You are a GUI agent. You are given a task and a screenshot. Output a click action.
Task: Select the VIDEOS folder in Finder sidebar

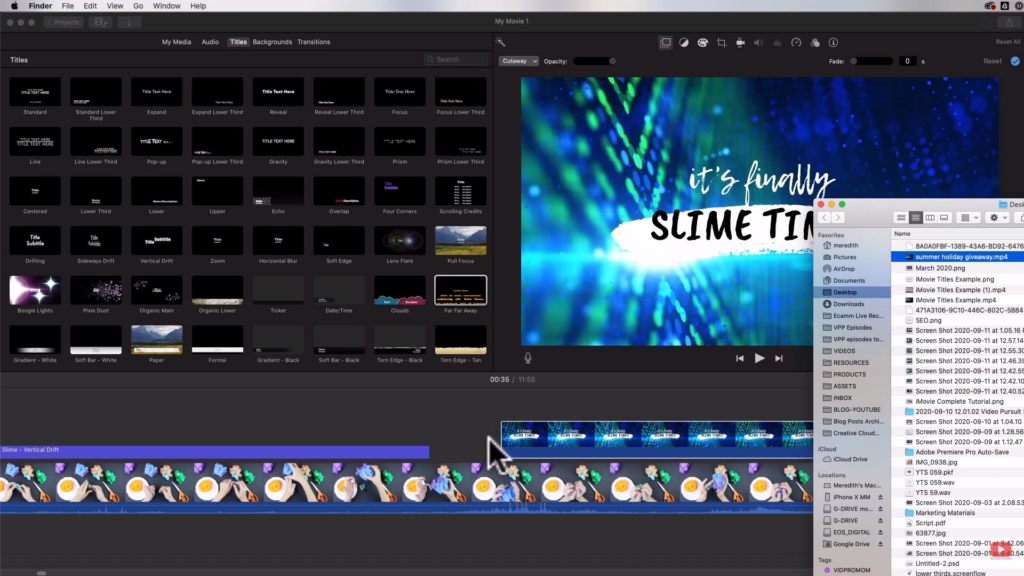tap(844, 351)
